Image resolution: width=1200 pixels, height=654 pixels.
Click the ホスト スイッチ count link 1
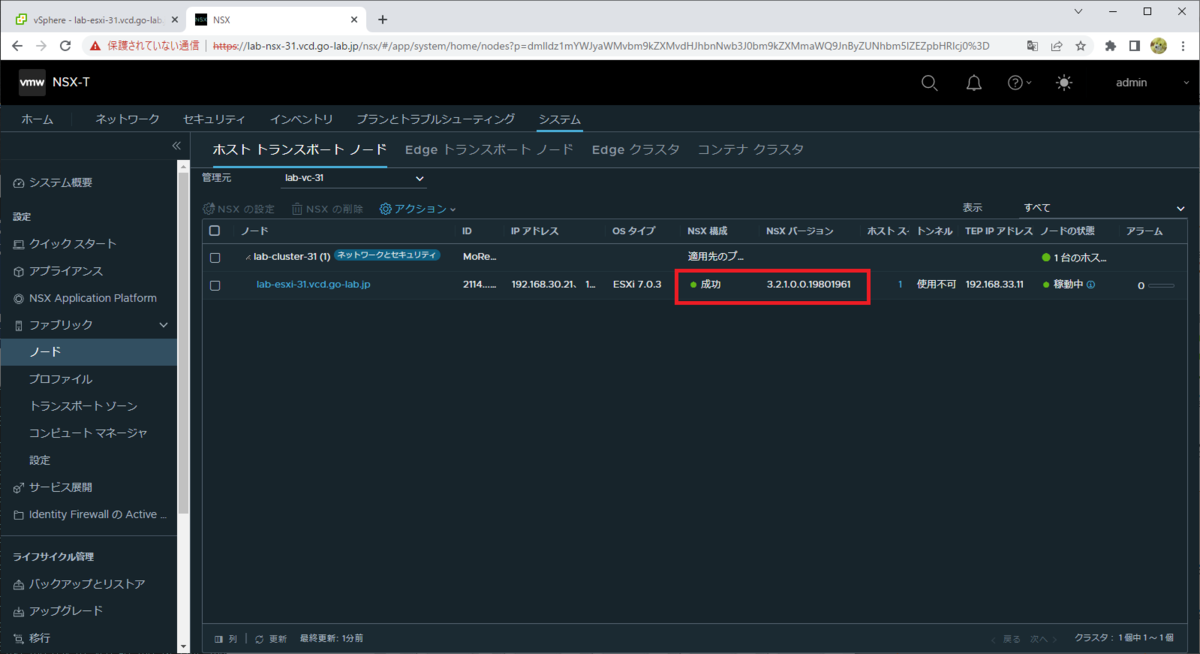click(900, 285)
